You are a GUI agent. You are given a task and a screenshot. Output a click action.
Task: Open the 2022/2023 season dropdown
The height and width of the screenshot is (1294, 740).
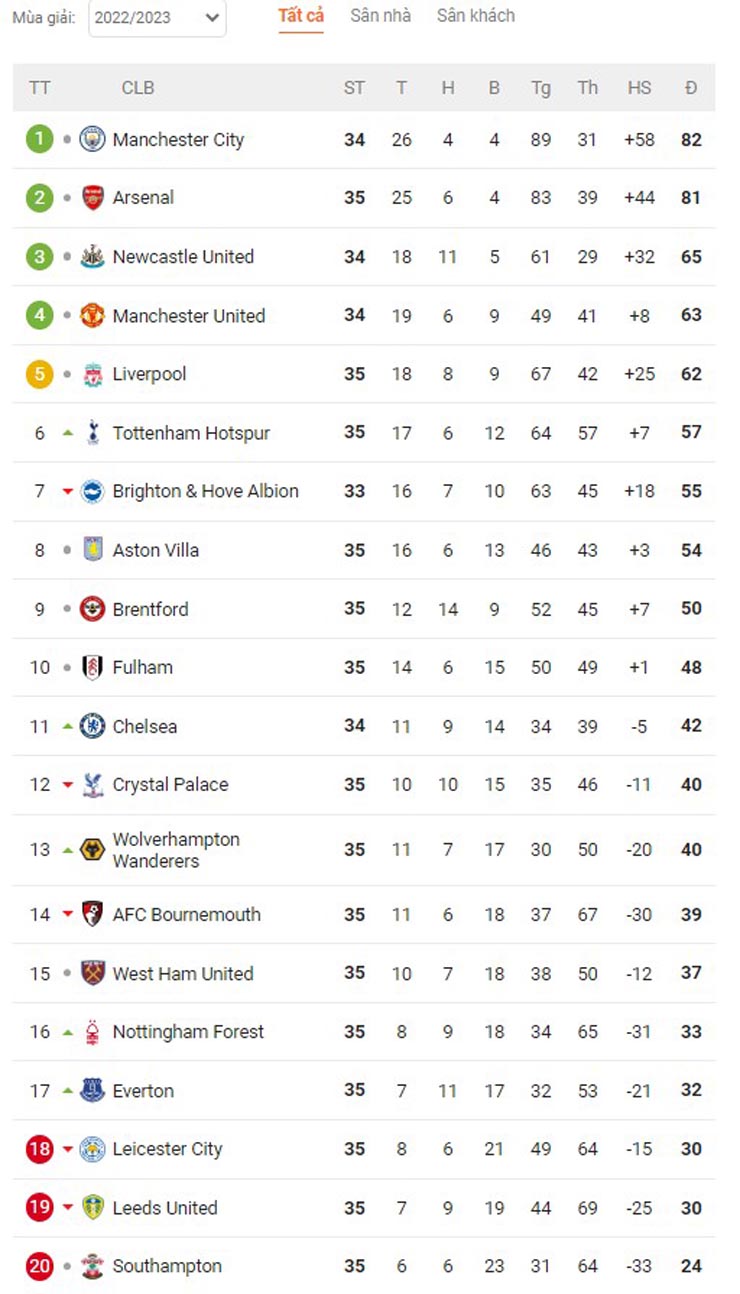[157, 18]
